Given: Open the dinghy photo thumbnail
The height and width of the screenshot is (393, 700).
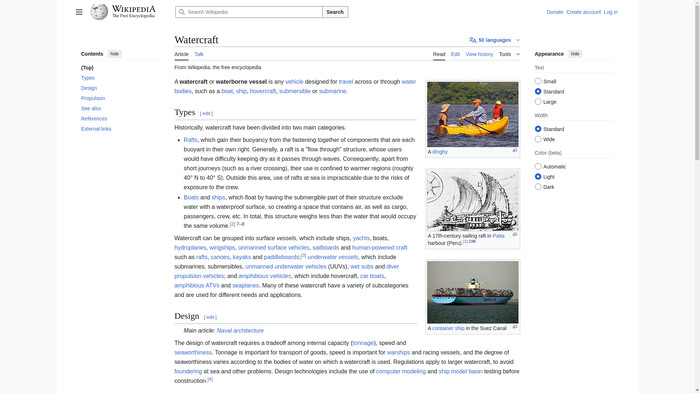Looking at the screenshot, I should click(473, 114).
